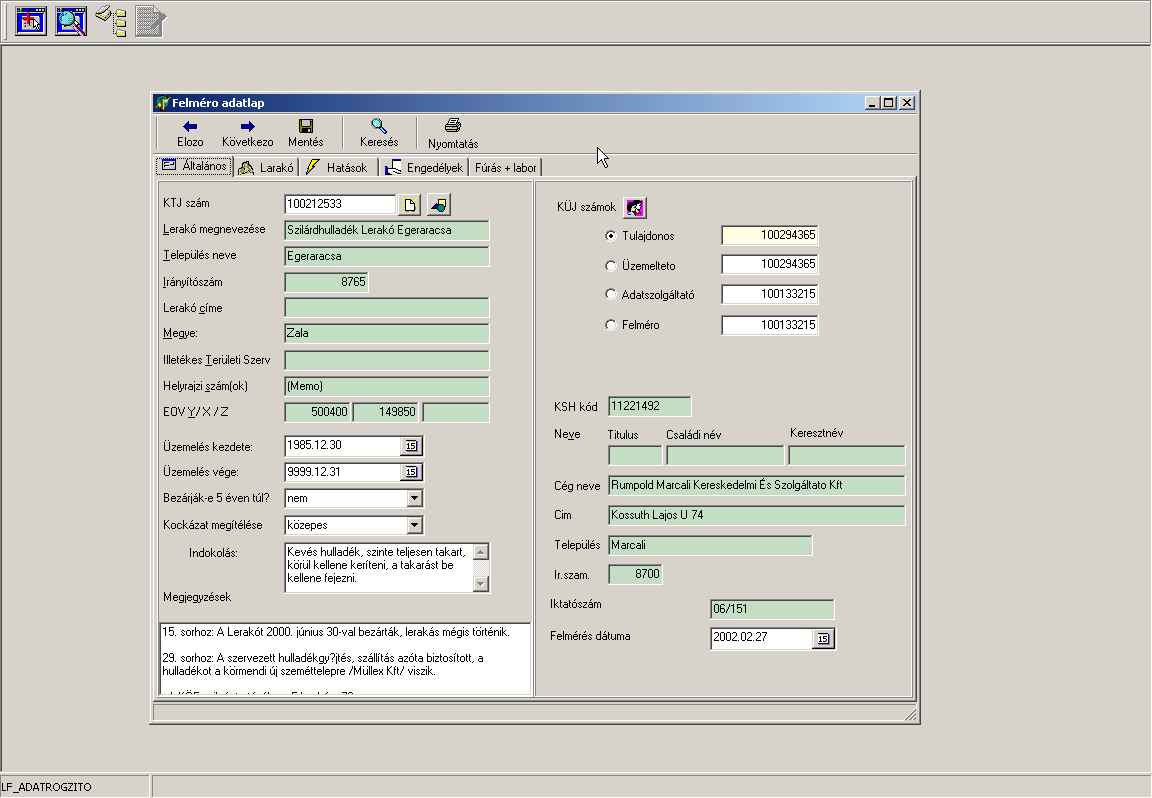
Task: Maximize the Felméro adatlap window
Action: (889, 103)
